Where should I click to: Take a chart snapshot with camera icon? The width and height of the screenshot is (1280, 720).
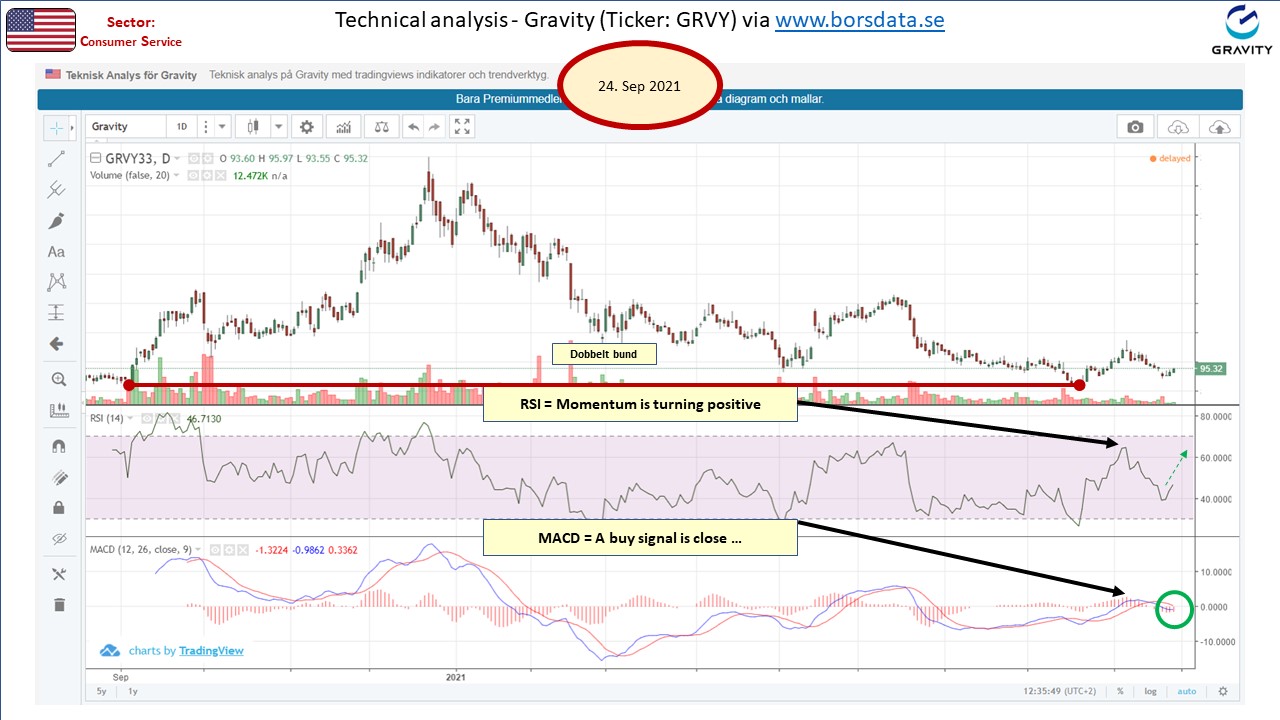pyautogui.click(x=1135, y=127)
